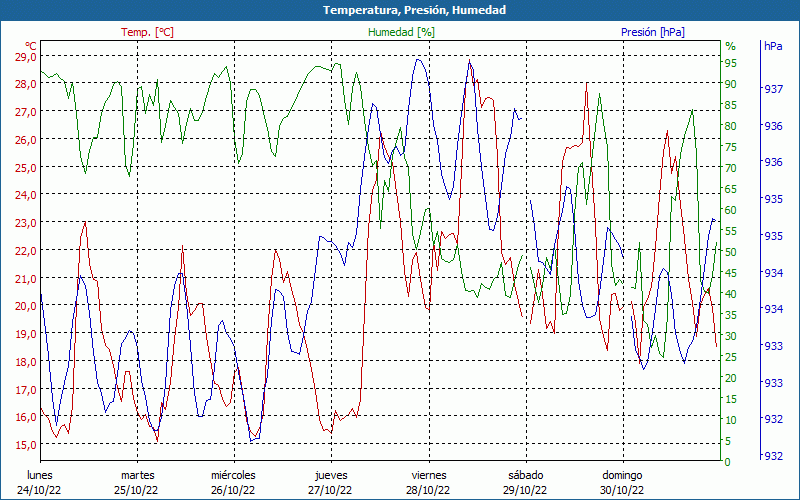Click the '80' humidity axis tick
The width and height of the screenshot is (800, 500).
(x=731, y=126)
